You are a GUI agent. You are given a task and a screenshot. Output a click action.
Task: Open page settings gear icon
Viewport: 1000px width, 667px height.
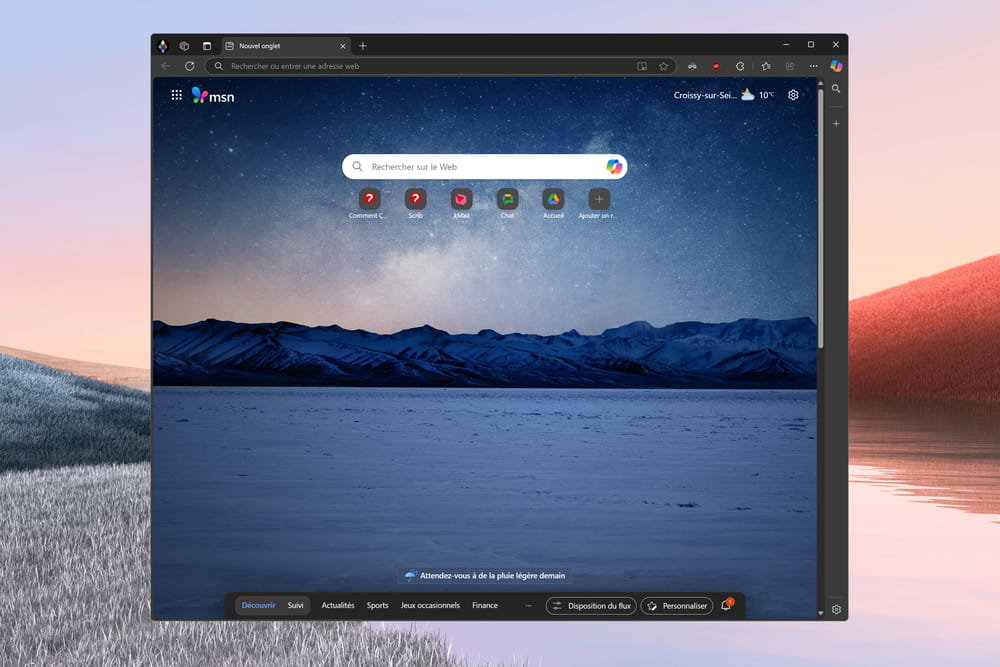pos(793,95)
